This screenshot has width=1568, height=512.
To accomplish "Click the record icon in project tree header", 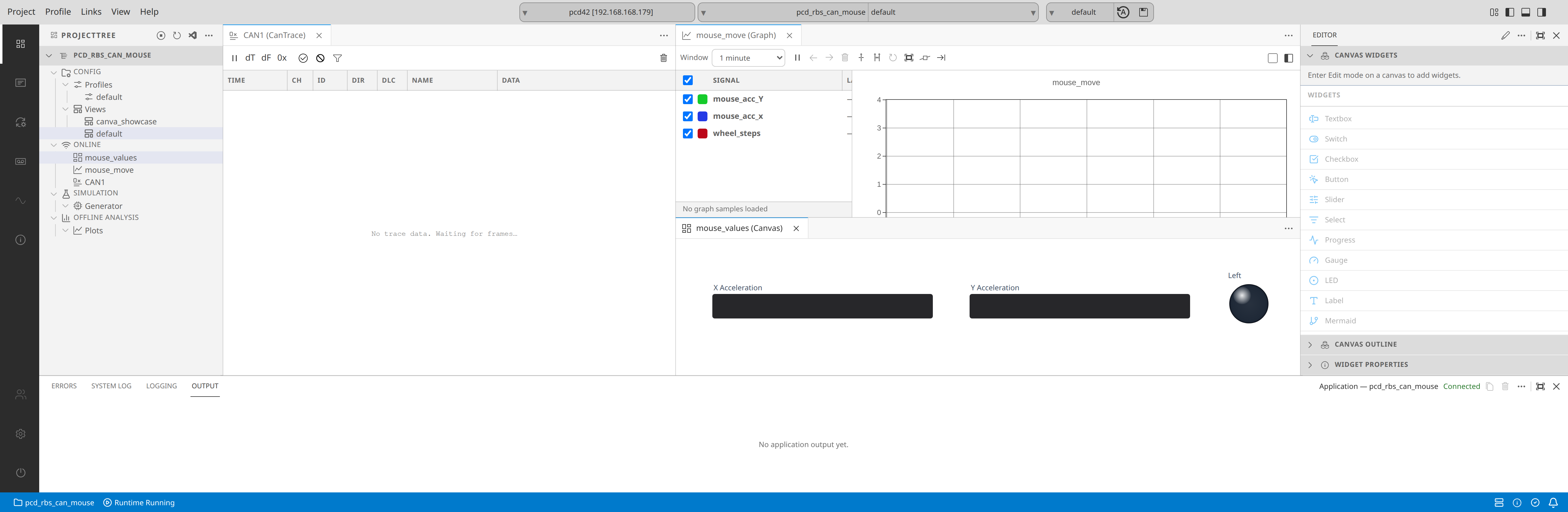I will pos(161,35).
